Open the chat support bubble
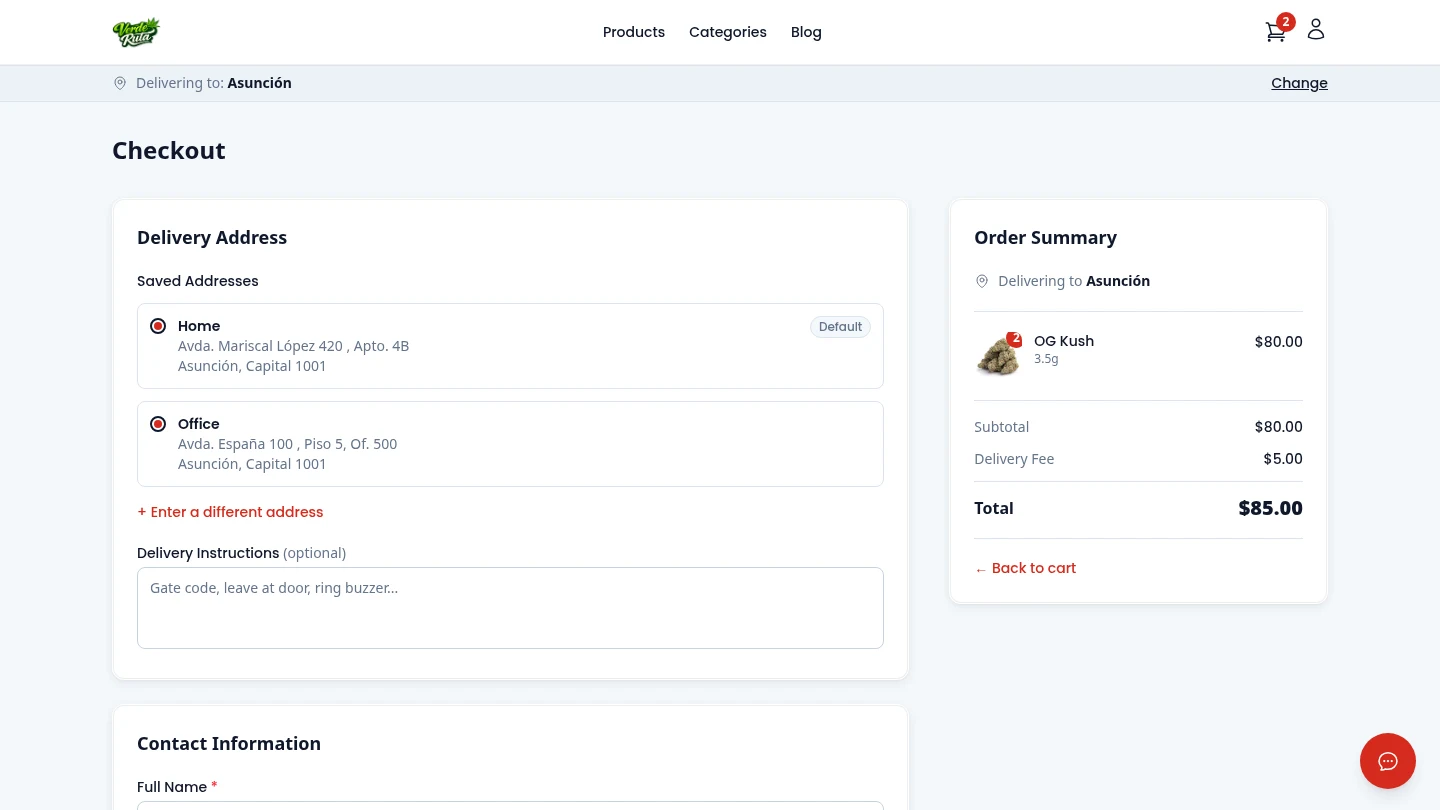This screenshot has height=810, width=1440. 1388,761
